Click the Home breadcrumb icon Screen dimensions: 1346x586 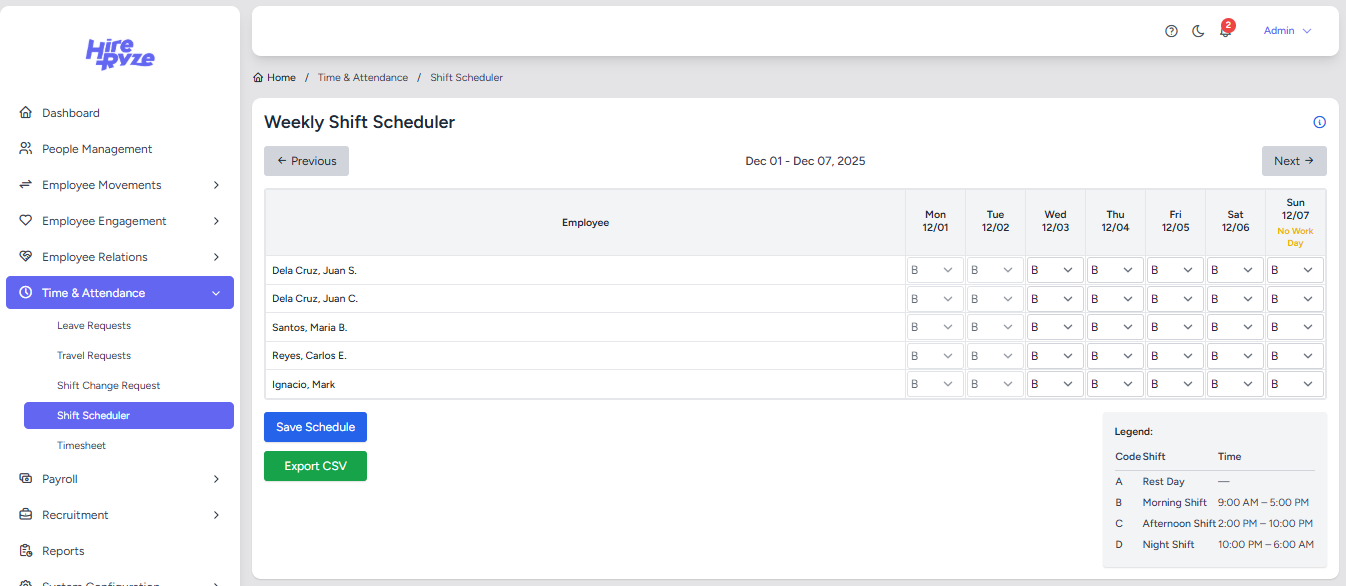click(x=258, y=78)
